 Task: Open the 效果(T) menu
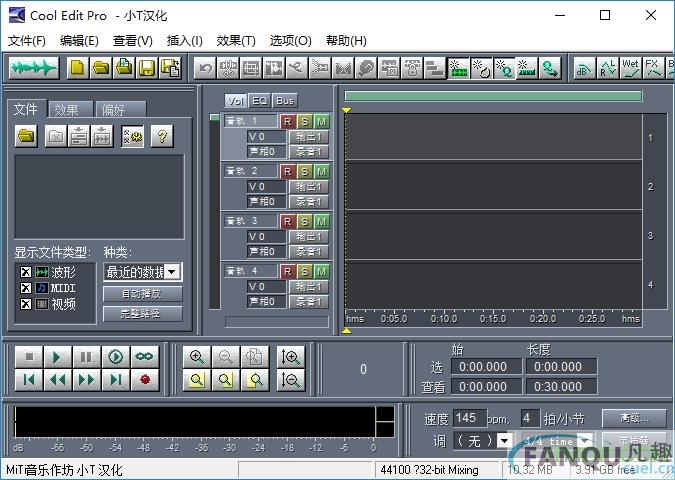click(236, 41)
